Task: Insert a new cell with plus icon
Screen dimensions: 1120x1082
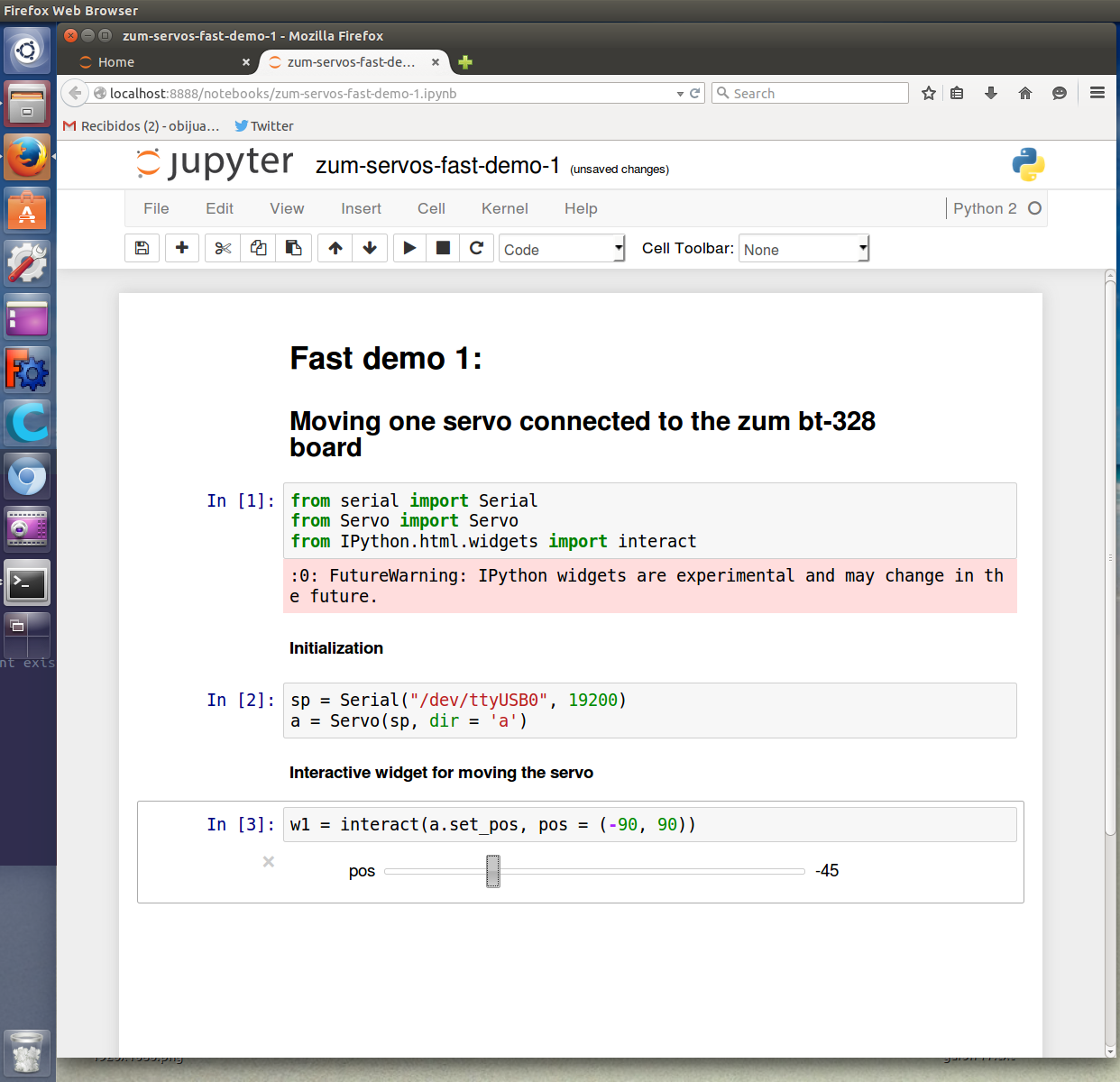Action: (182, 248)
